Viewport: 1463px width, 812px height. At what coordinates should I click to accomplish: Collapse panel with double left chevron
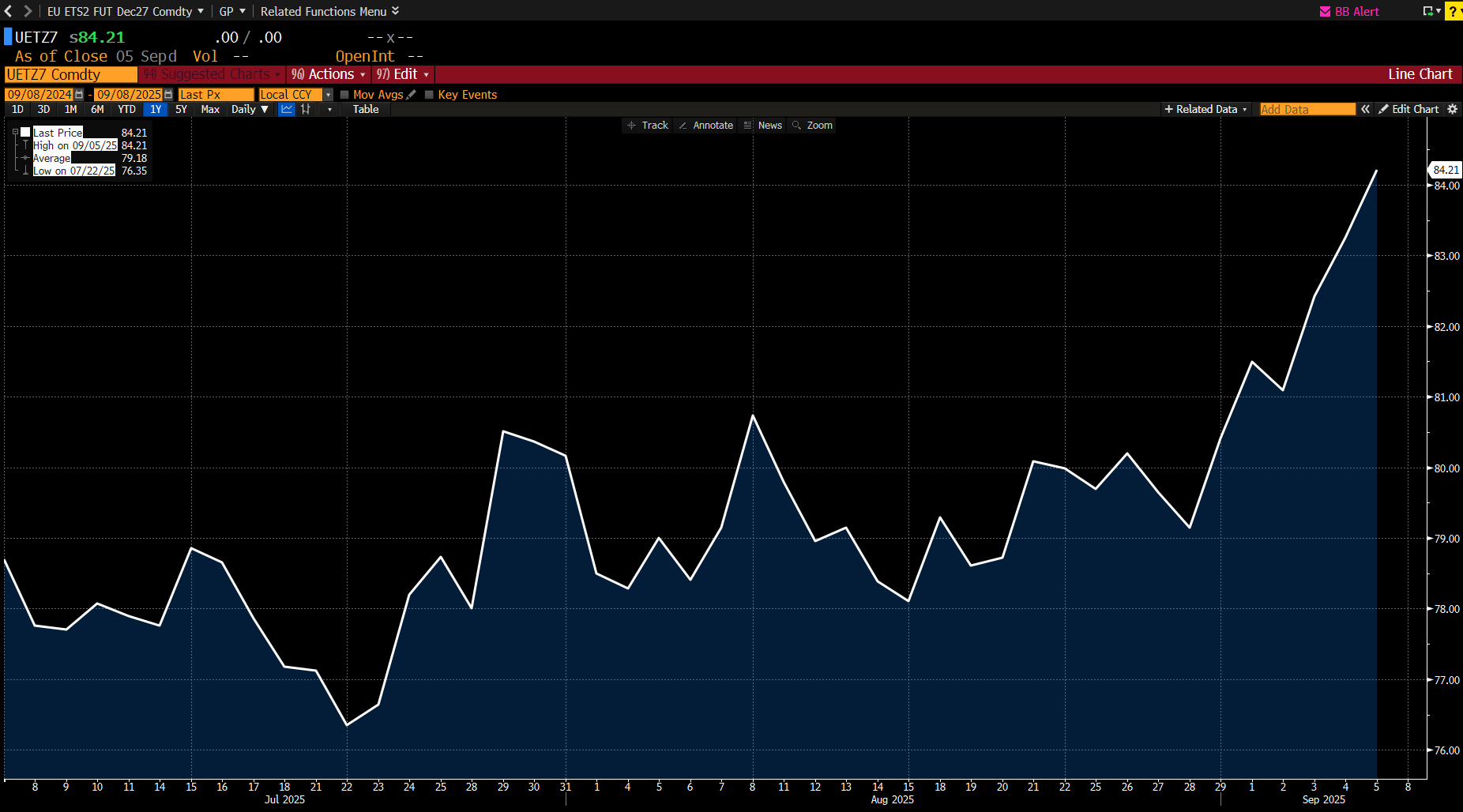[1365, 110]
